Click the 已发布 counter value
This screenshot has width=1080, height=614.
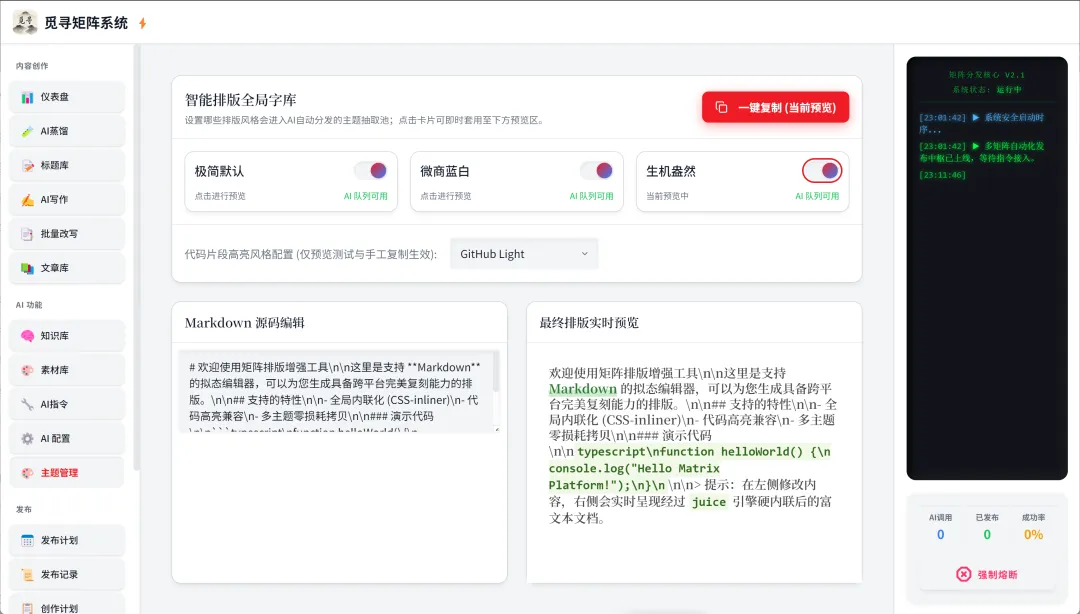[987, 535]
